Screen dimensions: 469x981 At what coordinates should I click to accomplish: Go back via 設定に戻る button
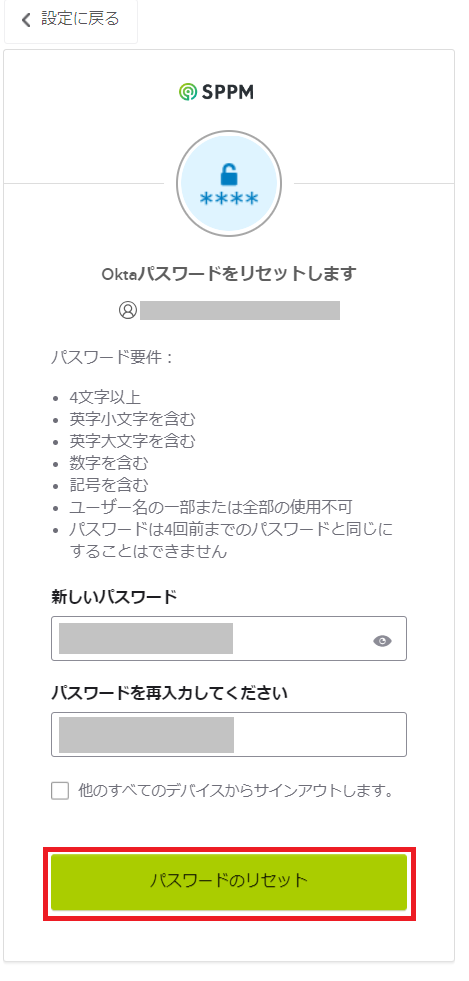pyautogui.click(x=71, y=21)
